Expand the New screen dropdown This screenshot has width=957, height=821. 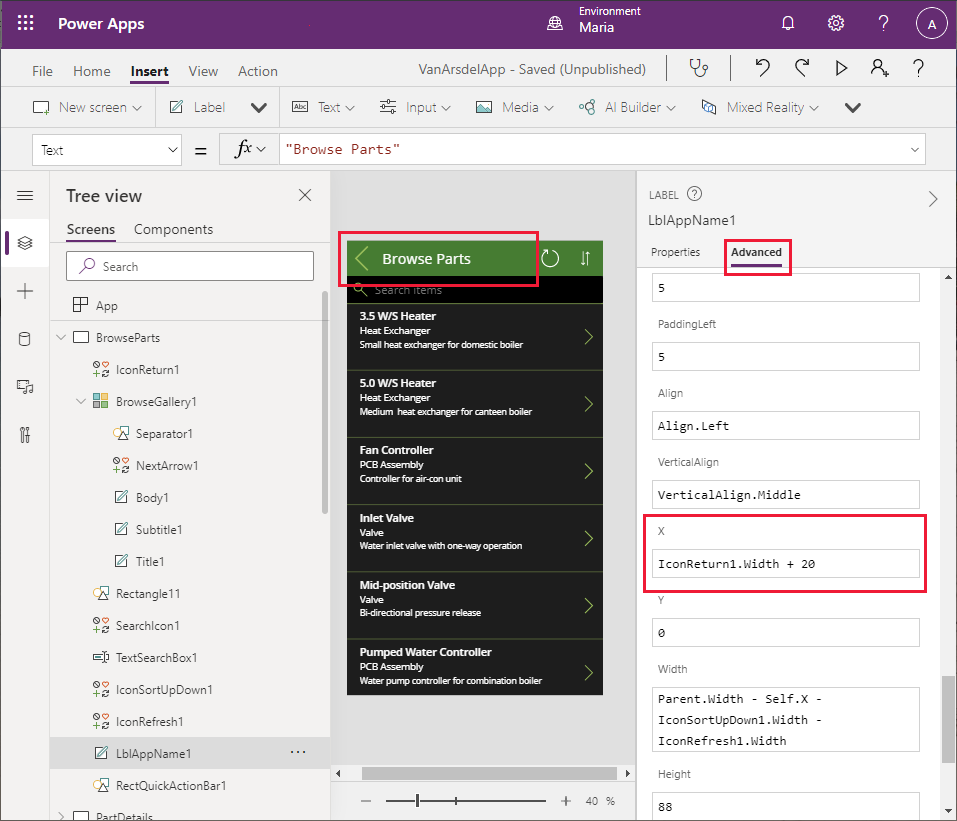coord(137,107)
